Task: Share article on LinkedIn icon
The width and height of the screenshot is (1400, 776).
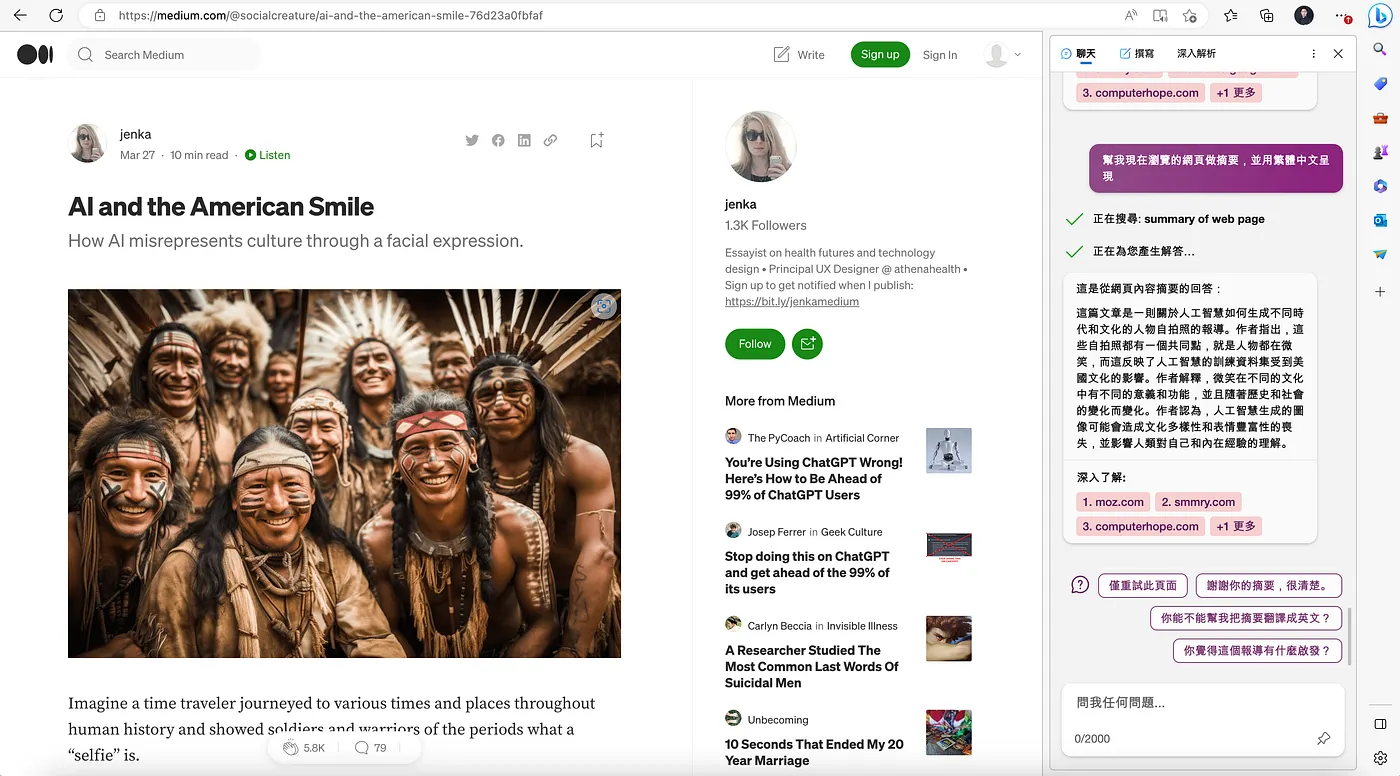Action: coord(524,140)
